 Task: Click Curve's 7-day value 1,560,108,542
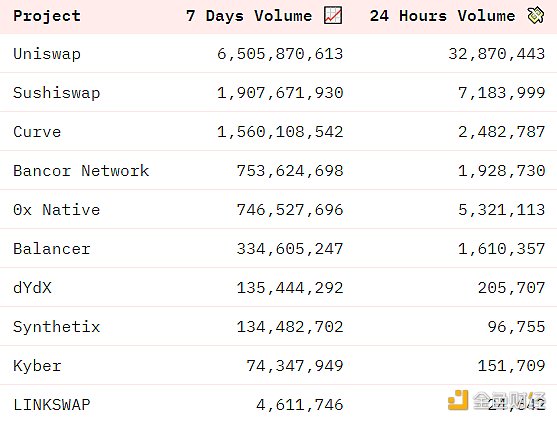pyautogui.click(x=280, y=133)
